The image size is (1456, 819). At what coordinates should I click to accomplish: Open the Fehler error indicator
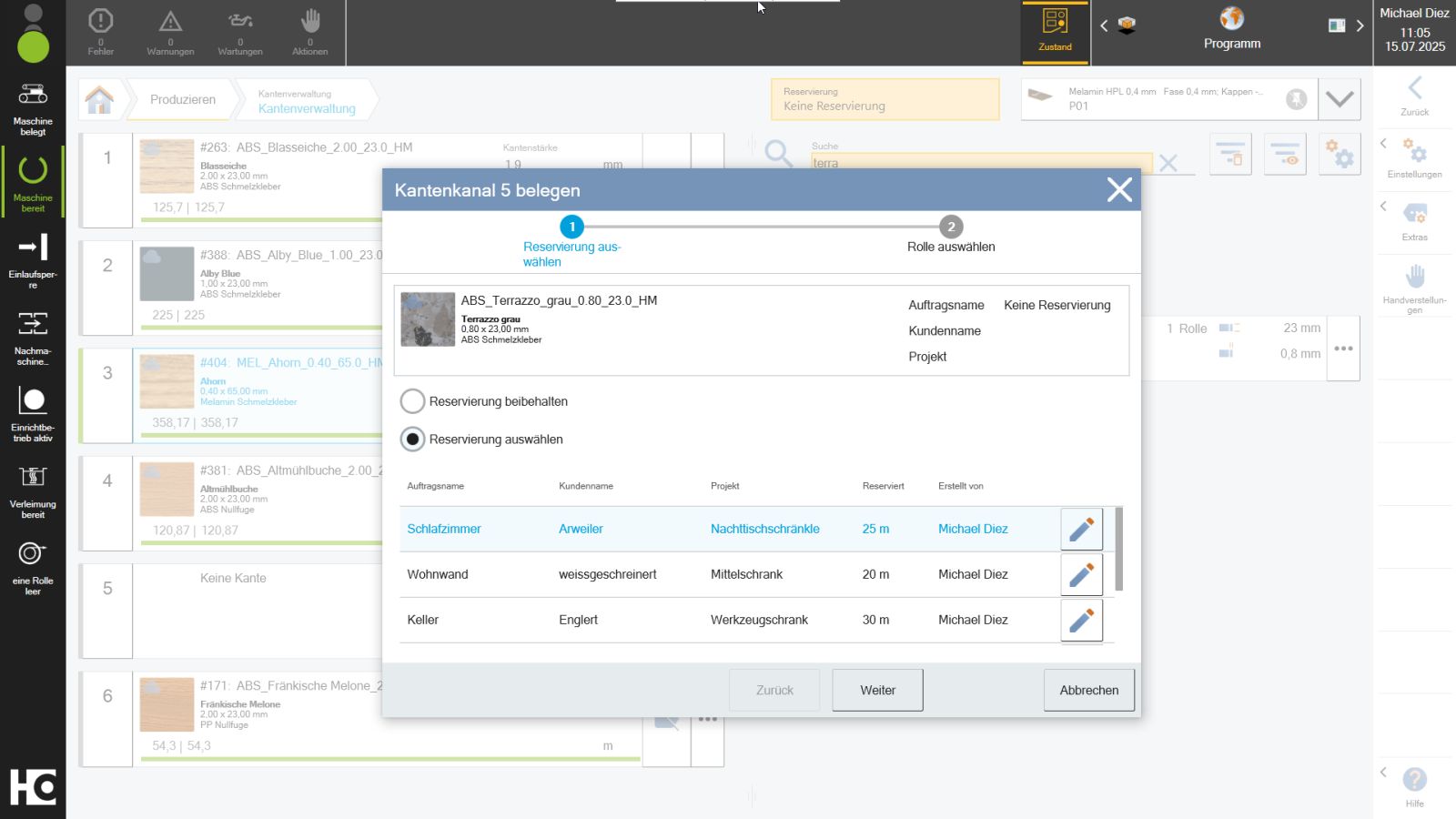pyautogui.click(x=100, y=33)
